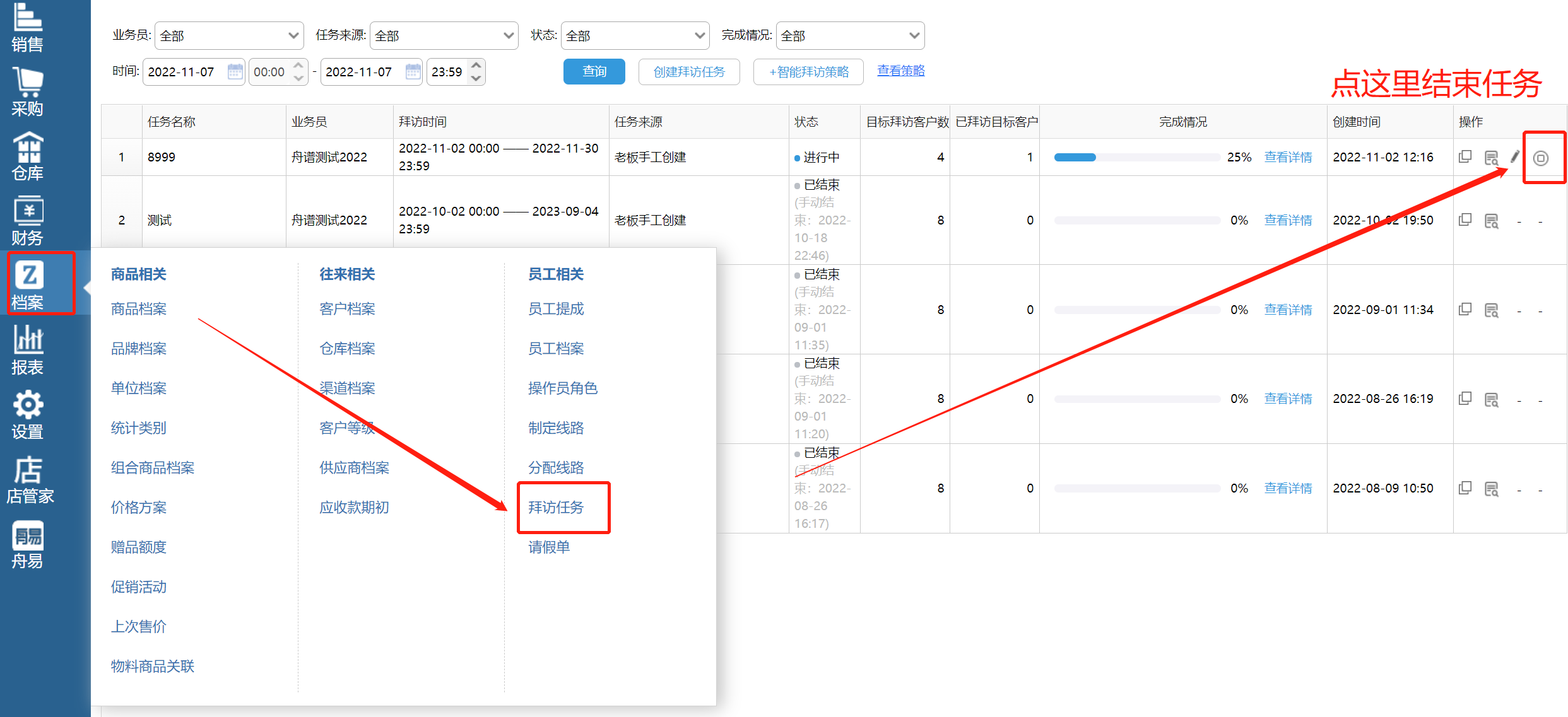
Task: Select 促销活动 in the menu
Action: pyautogui.click(x=139, y=586)
